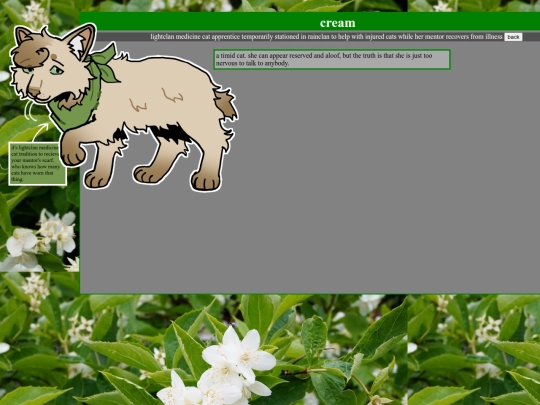This screenshot has height=405, width=540.
Task: Click the cat's raised front paw
Action: tap(73, 154)
